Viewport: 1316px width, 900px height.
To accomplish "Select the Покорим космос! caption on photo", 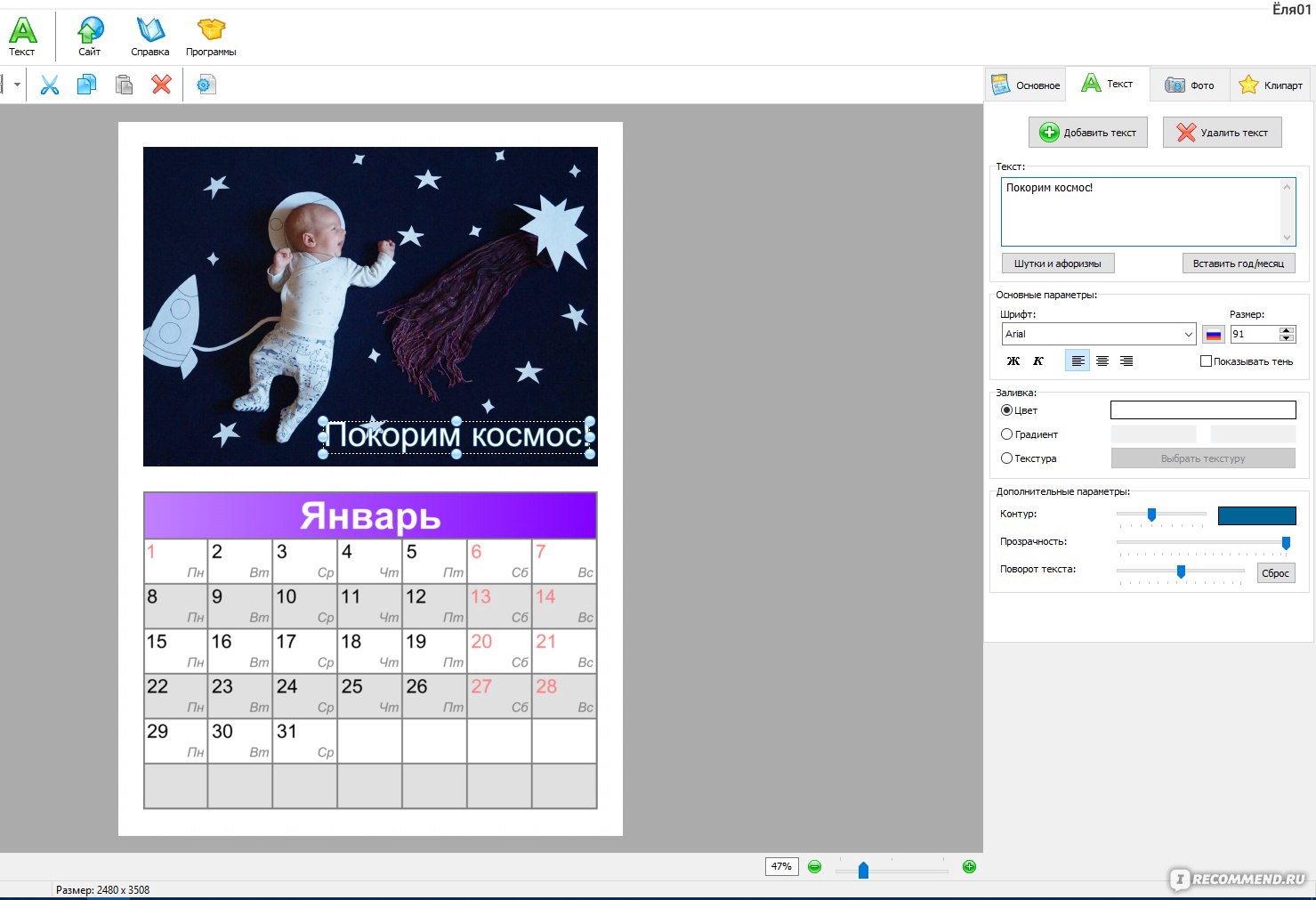I will [x=456, y=436].
